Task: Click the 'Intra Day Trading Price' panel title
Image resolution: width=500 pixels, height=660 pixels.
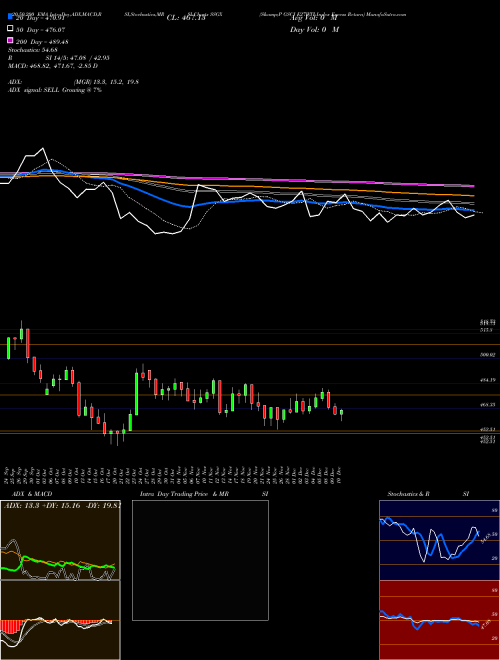Action: (174, 494)
